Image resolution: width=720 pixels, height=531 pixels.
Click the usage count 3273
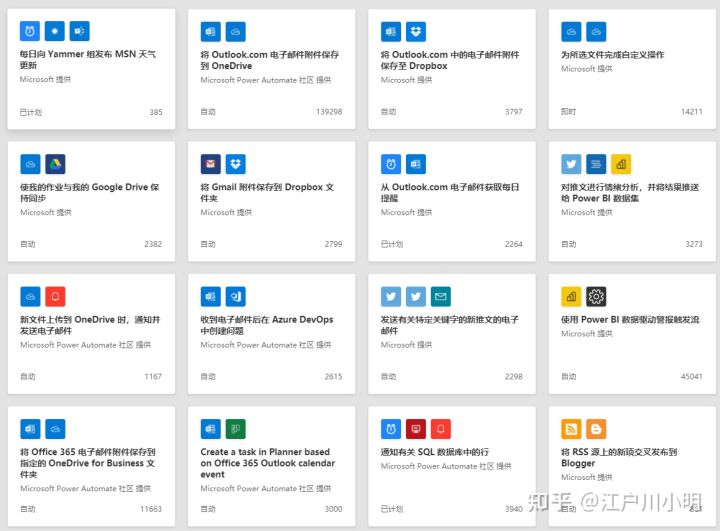694,244
